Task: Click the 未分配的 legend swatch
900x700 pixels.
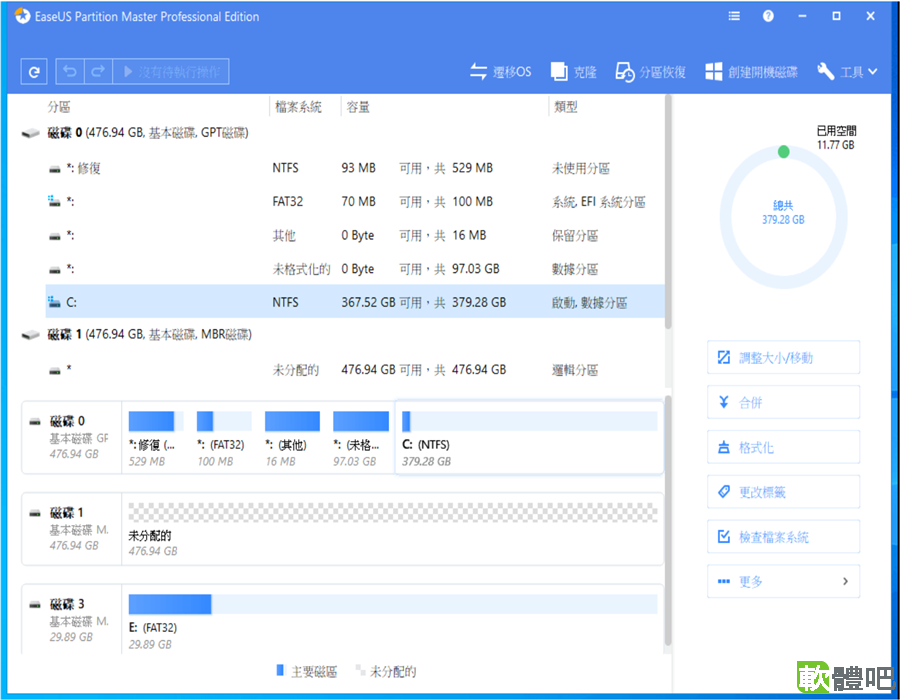Action: coord(360,670)
